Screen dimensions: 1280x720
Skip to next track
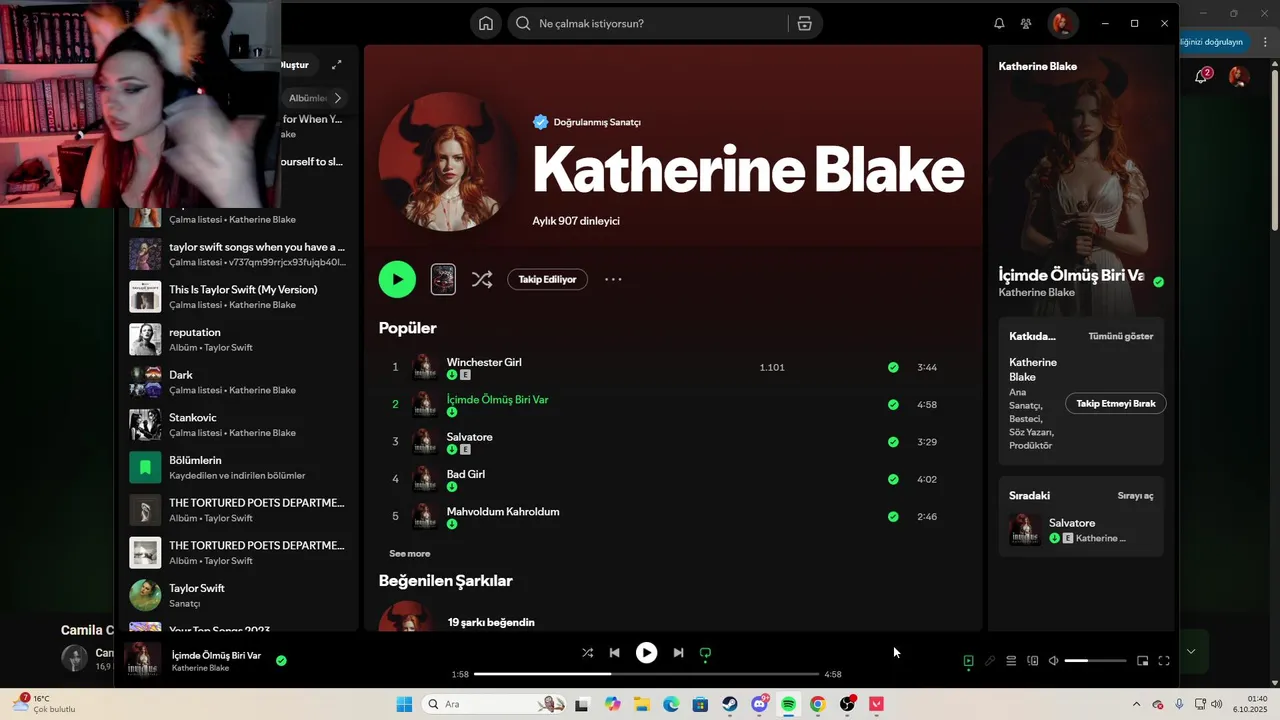click(x=678, y=653)
